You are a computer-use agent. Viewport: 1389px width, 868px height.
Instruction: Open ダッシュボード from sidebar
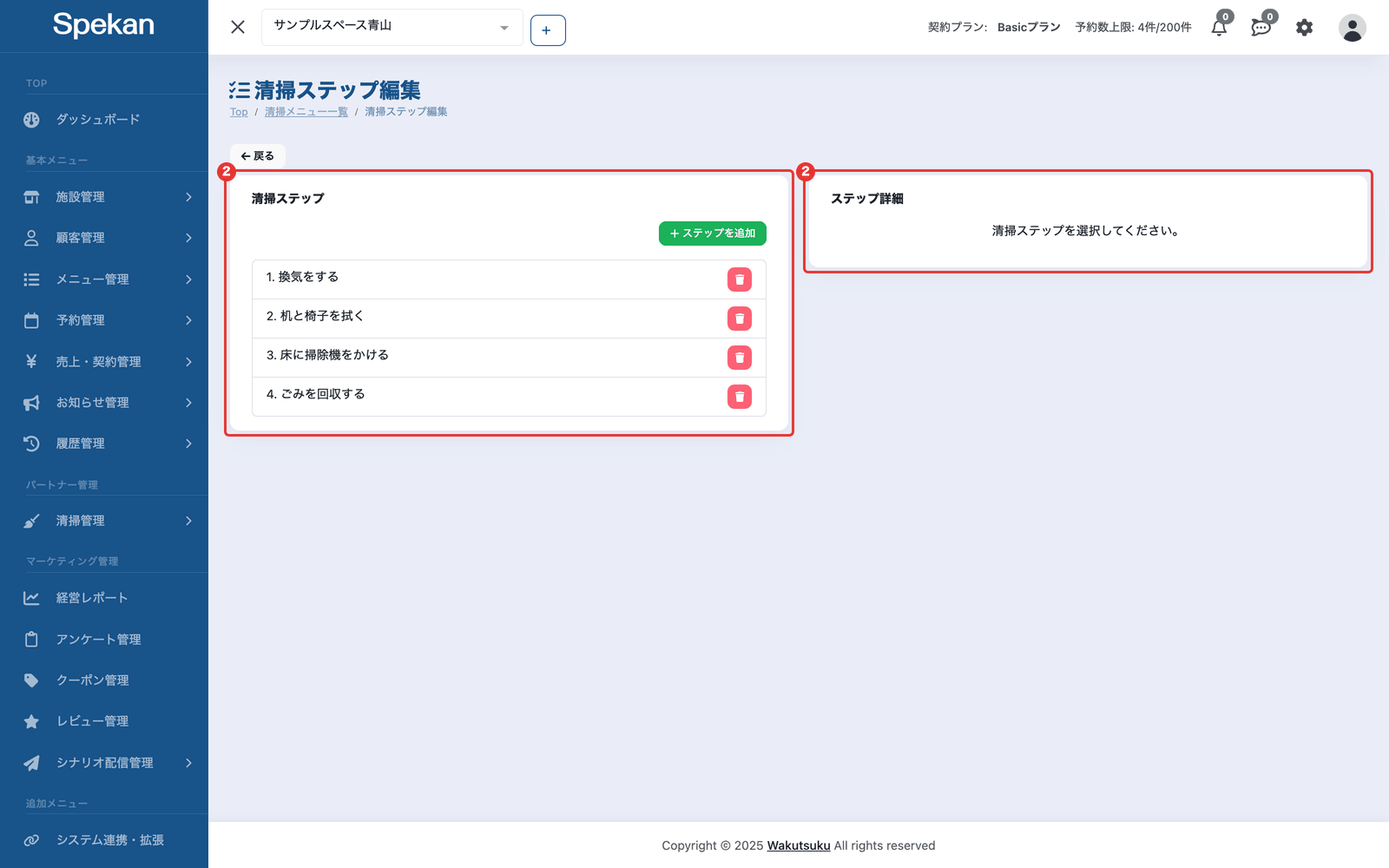click(104, 120)
